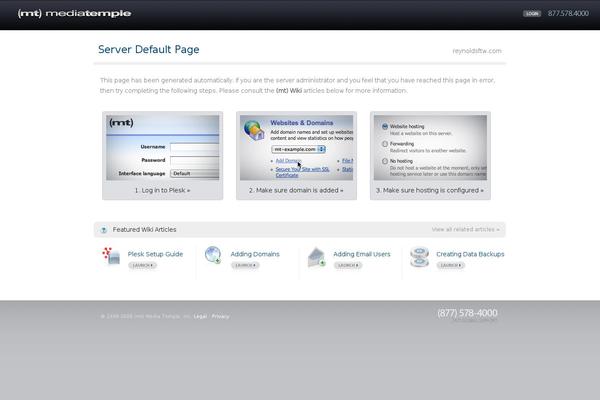The image size is (600, 400).
Task: Open the 'Log in to Plesk' screenshot
Action: point(162,147)
